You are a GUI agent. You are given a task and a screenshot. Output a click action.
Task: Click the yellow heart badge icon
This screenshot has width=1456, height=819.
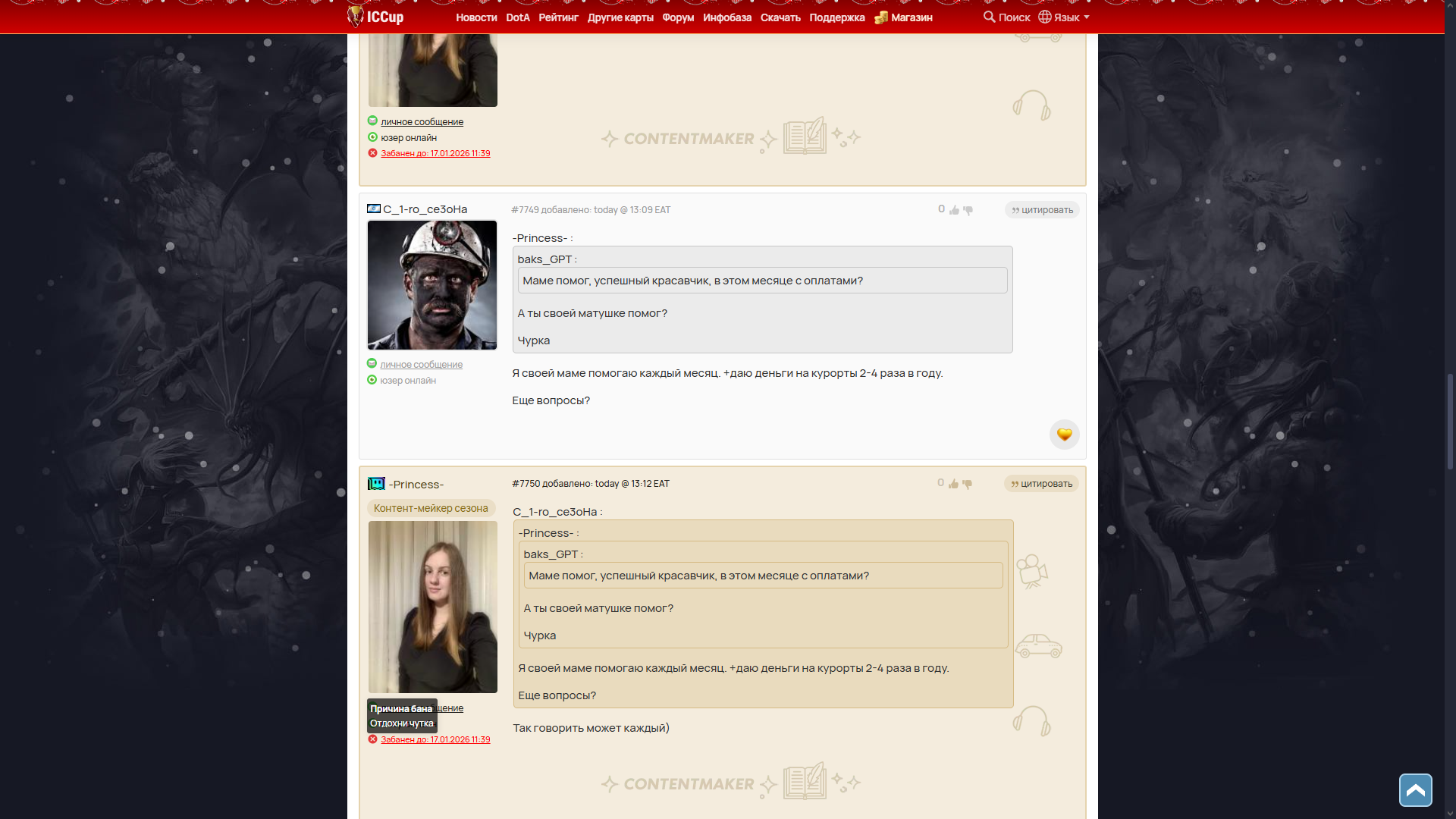point(1064,435)
